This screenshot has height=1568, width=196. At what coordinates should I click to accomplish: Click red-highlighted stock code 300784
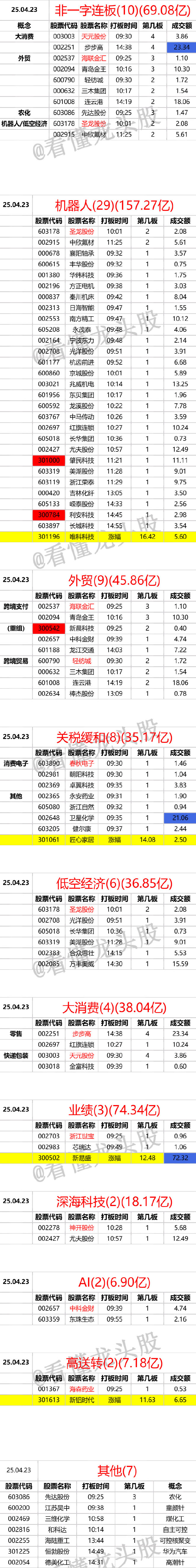pyautogui.click(x=49, y=515)
